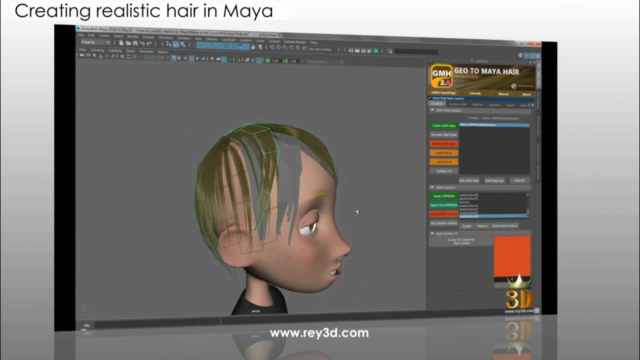Click the green Apply GMHStyle button
640x360 pixels.
[444, 196]
